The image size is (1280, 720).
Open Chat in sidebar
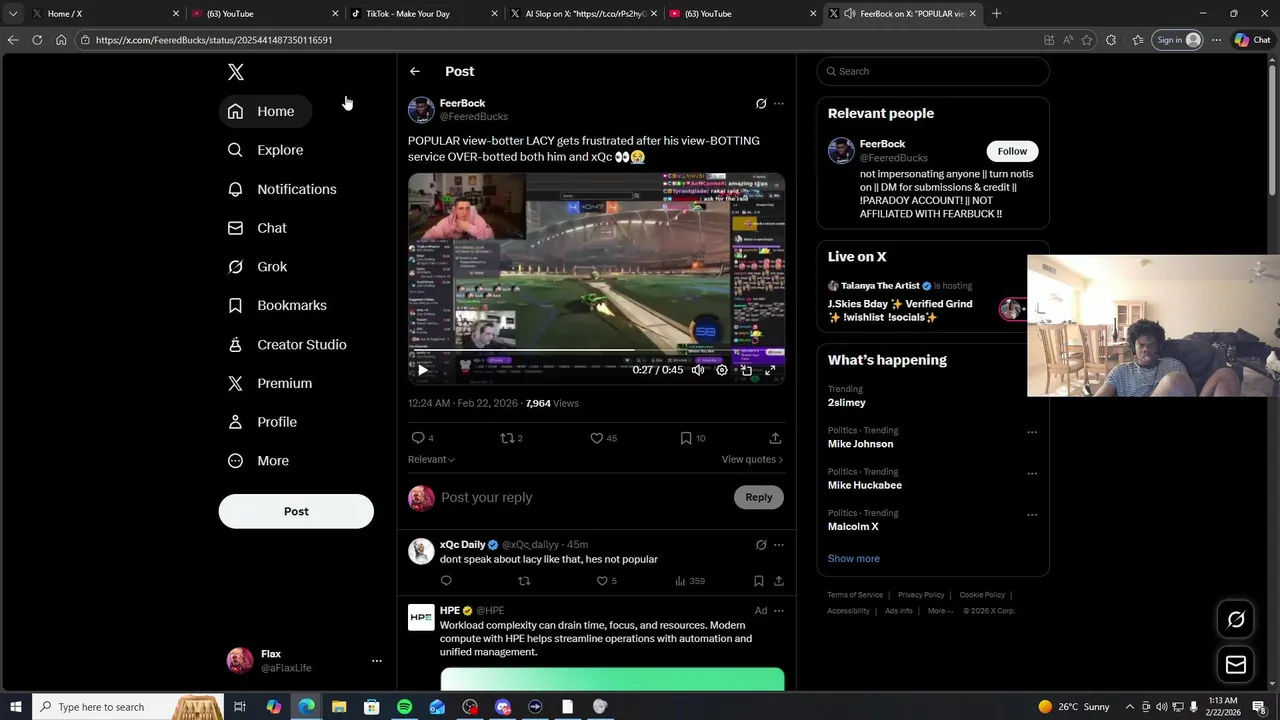257,228
